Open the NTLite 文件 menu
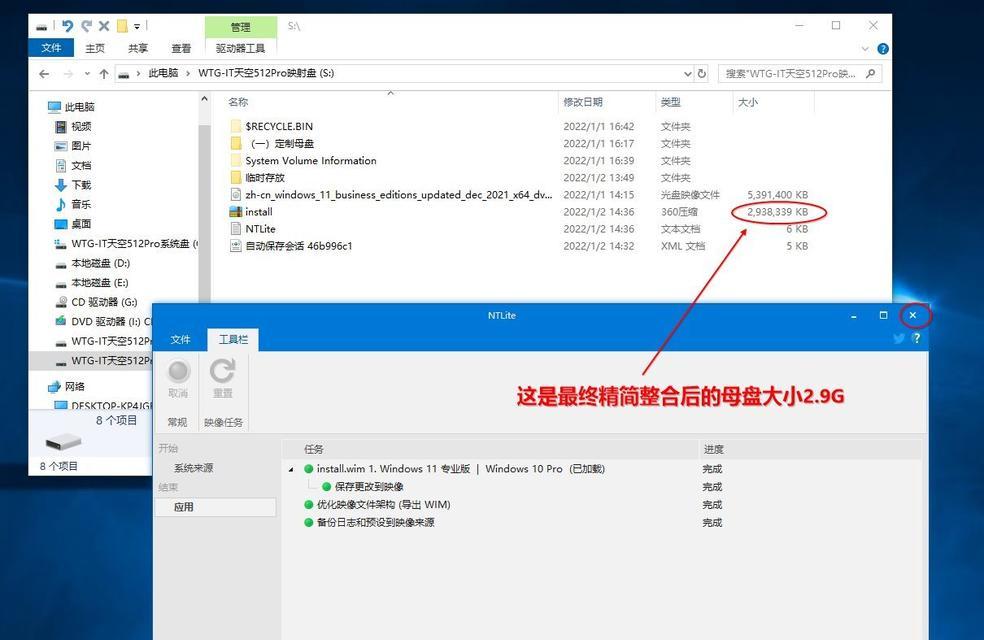Viewport: 984px width, 640px height. (x=180, y=339)
